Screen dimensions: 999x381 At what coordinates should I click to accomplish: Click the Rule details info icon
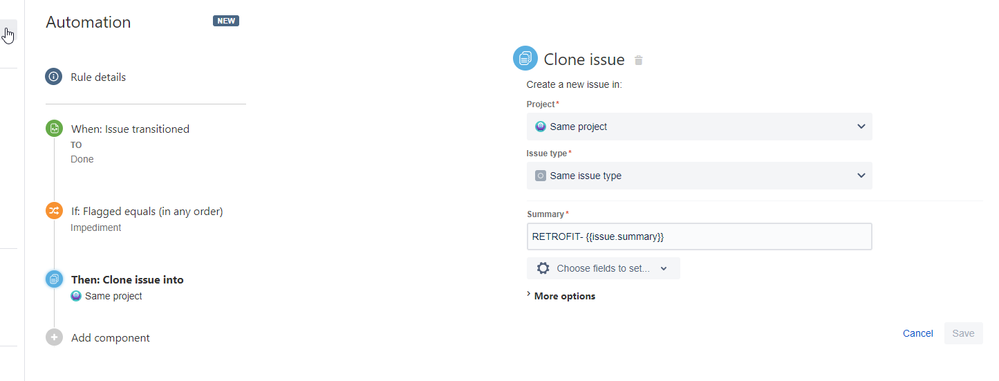point(54,77)
